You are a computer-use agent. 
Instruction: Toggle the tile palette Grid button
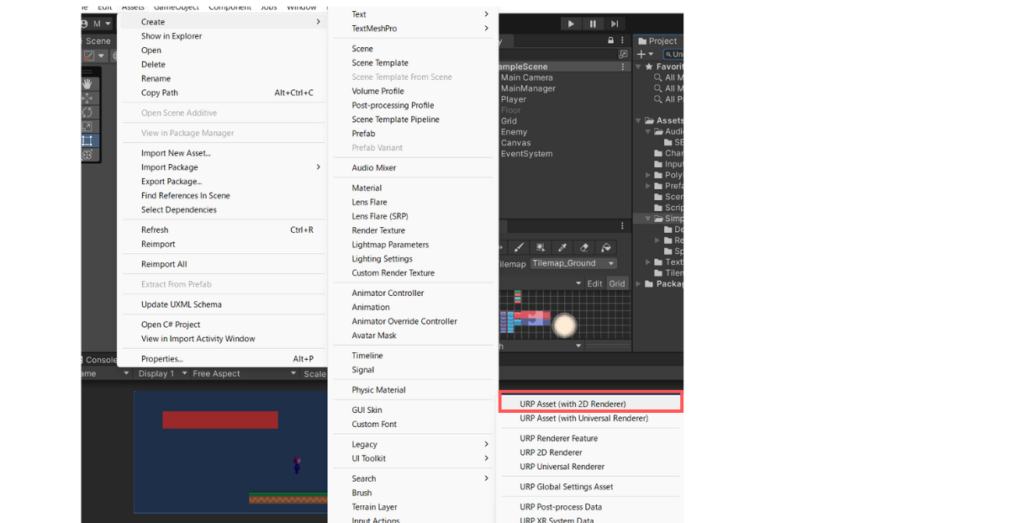tap(617, 283)
